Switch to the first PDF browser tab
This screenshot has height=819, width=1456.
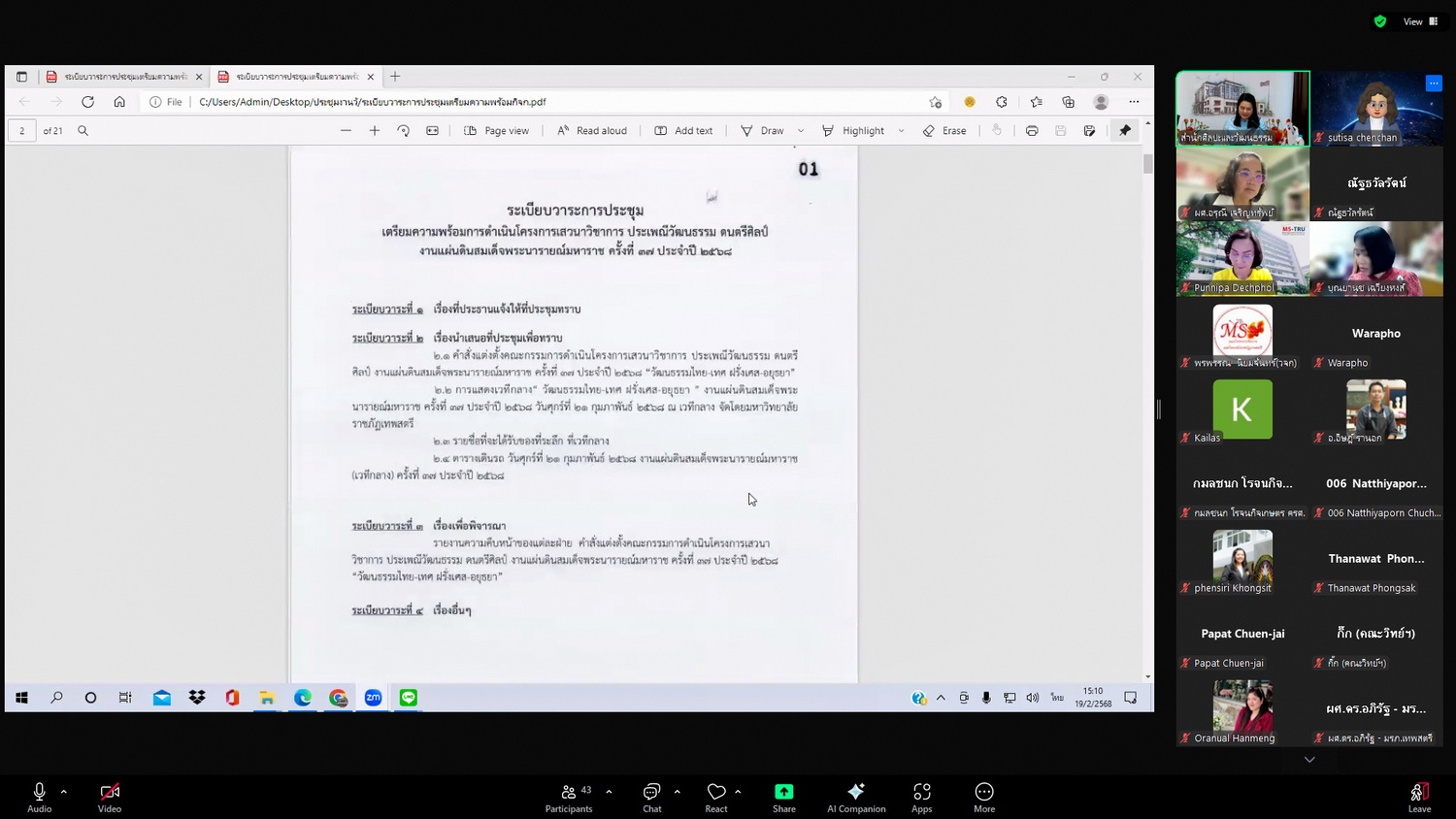coord(123,77)
